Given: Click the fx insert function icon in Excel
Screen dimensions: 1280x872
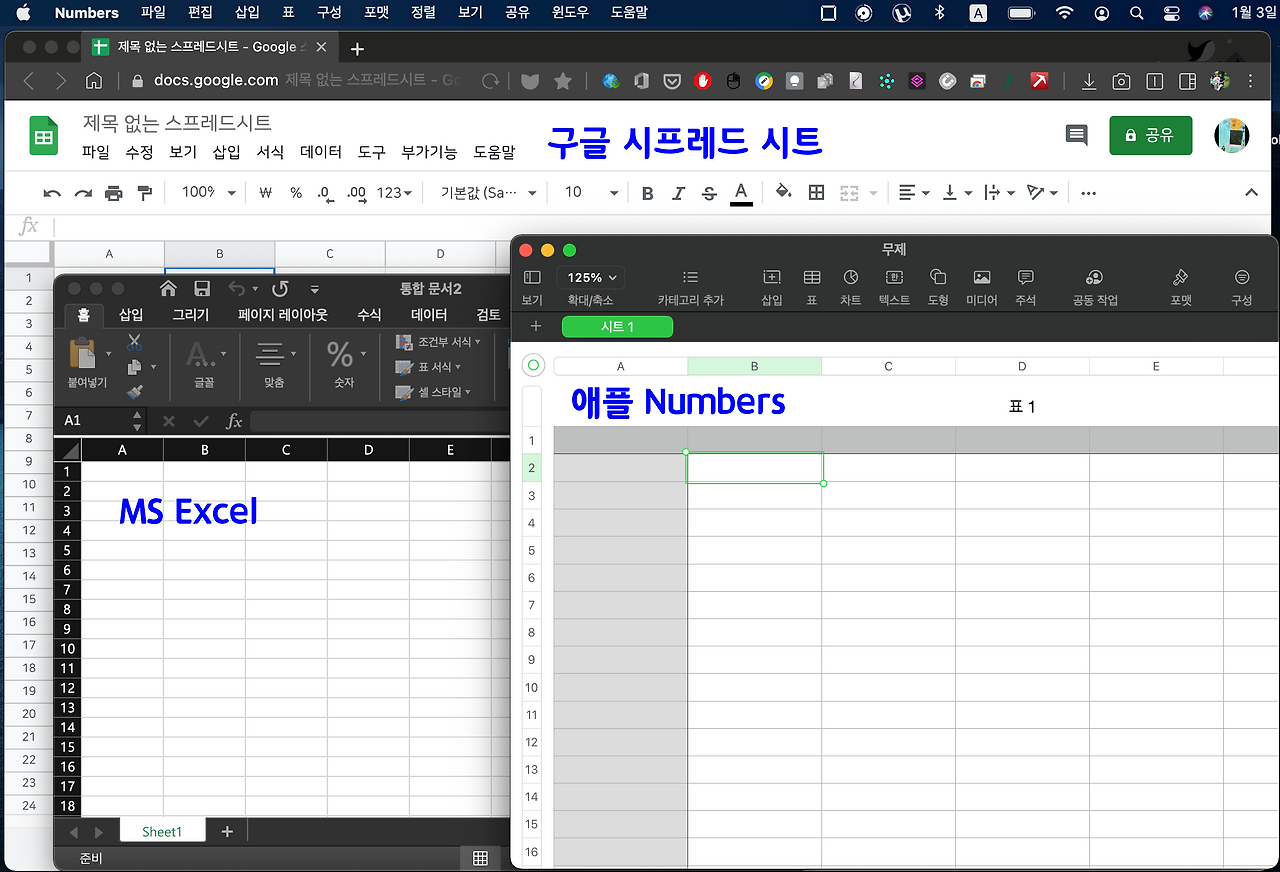Looking at the screenshot, I should [234, 421].
